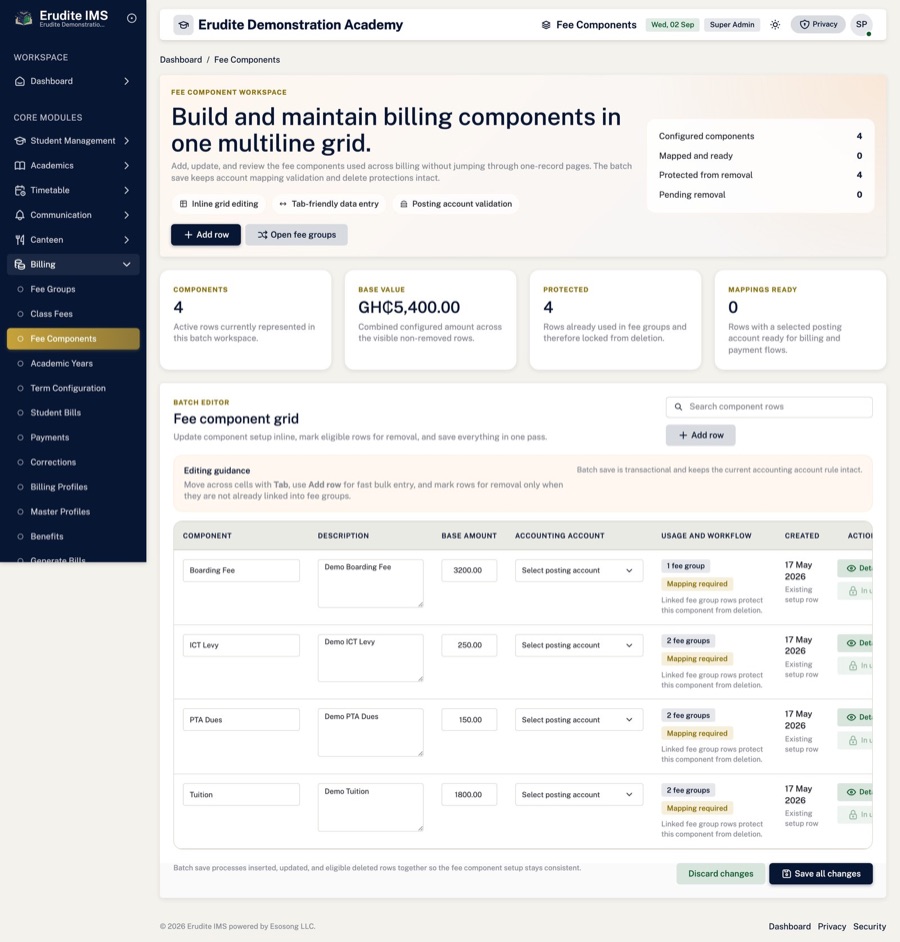The image size is (900, 942).
Task: Click Billing coins icon
Action: [20, 264]
